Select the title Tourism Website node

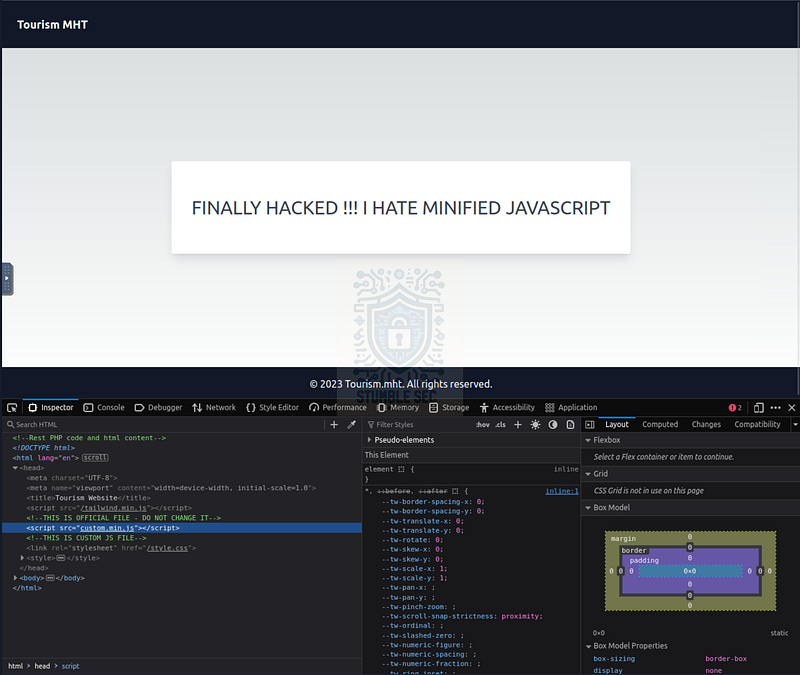88,498
